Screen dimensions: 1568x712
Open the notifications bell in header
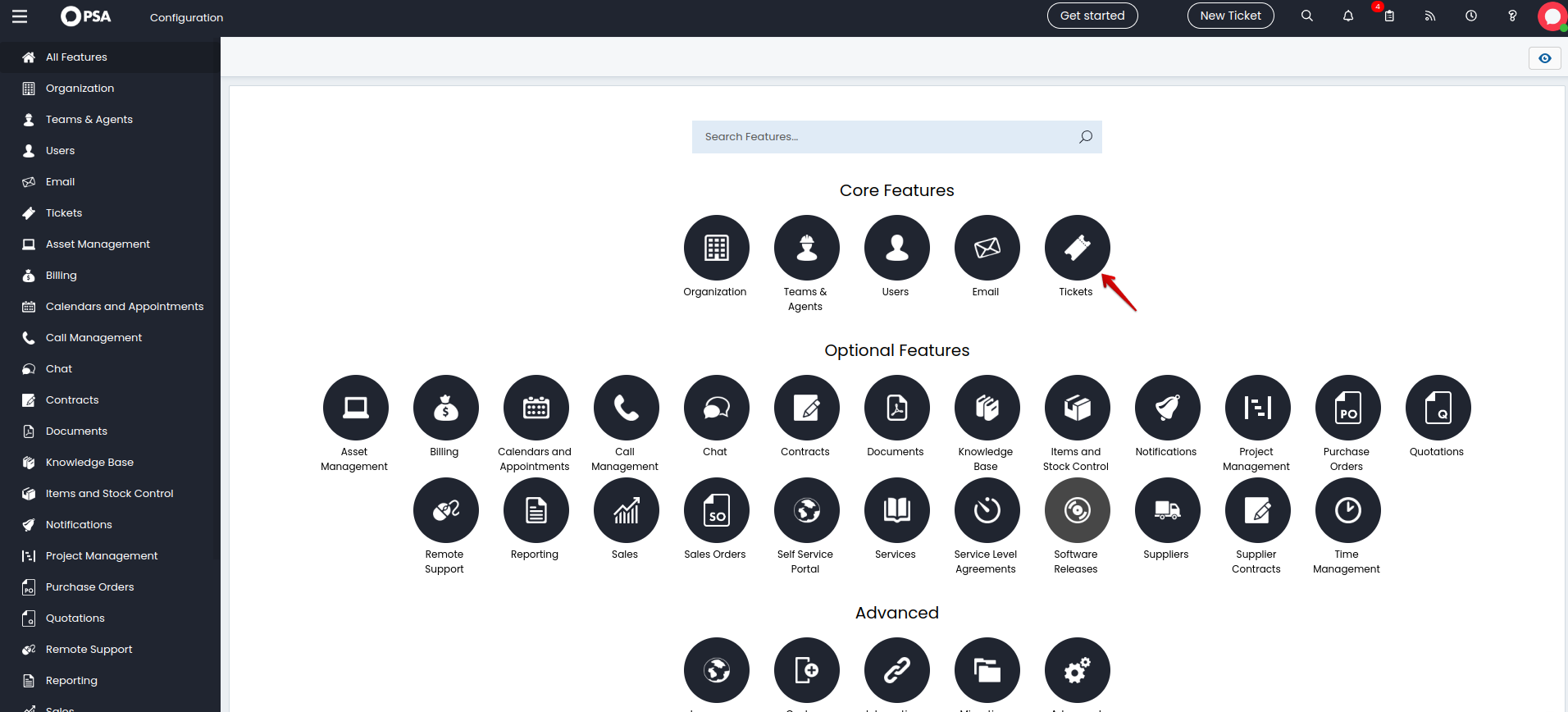(x=1348, y=16)
